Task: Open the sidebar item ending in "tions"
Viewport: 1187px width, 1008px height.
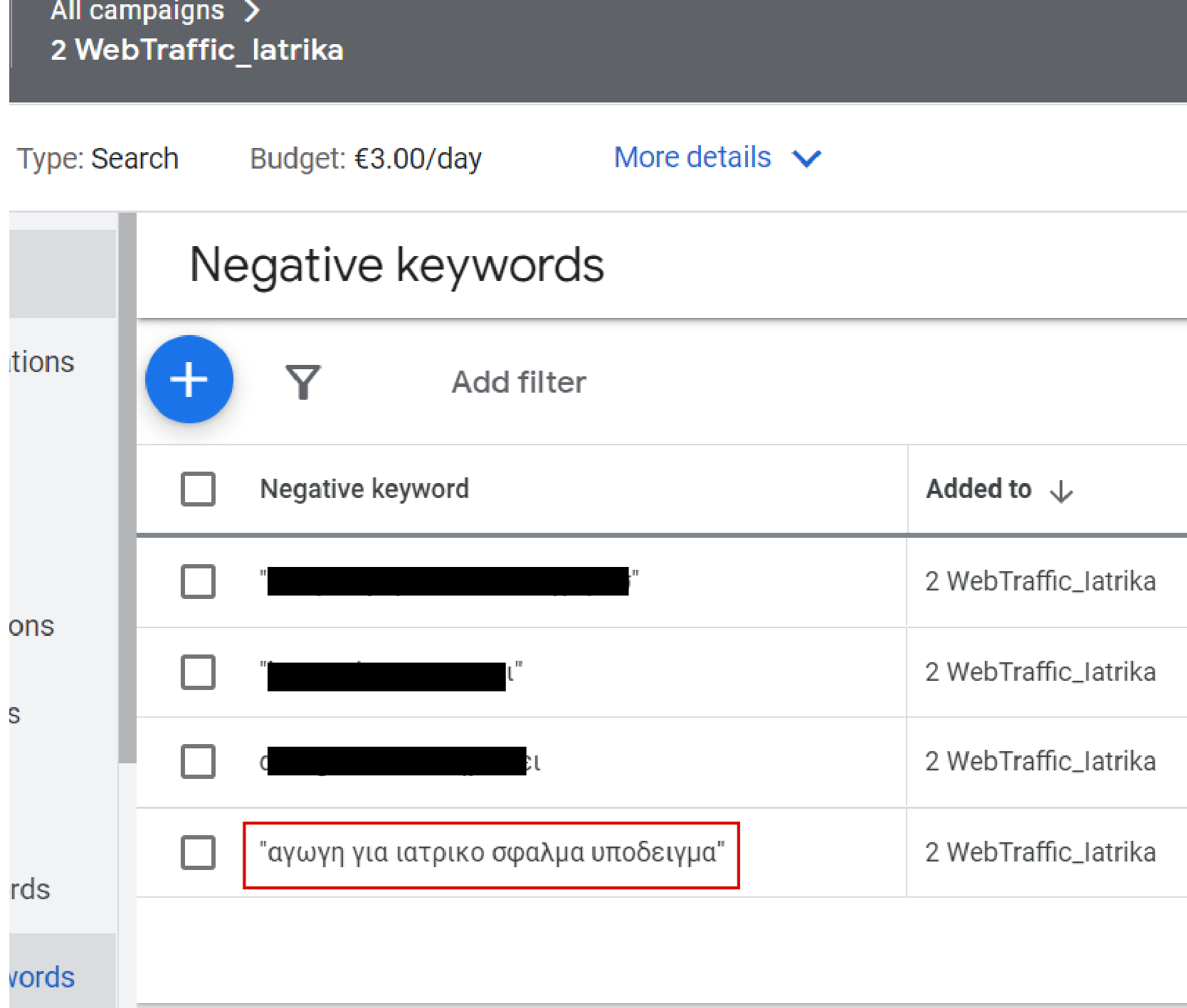Action: [43, 362]
